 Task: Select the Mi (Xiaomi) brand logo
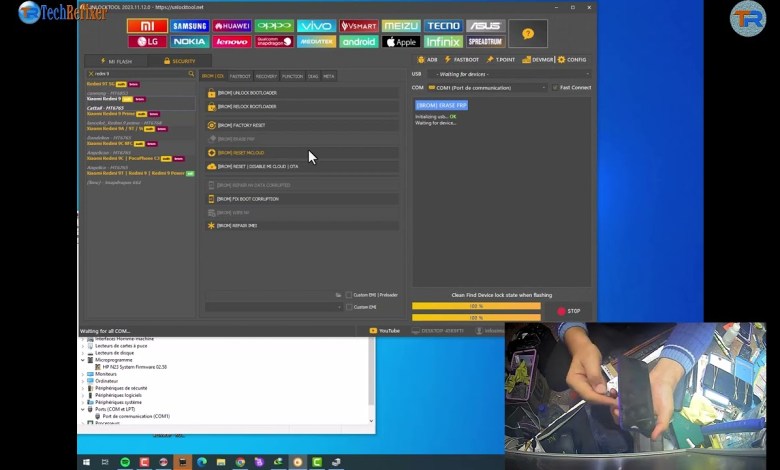147,26
